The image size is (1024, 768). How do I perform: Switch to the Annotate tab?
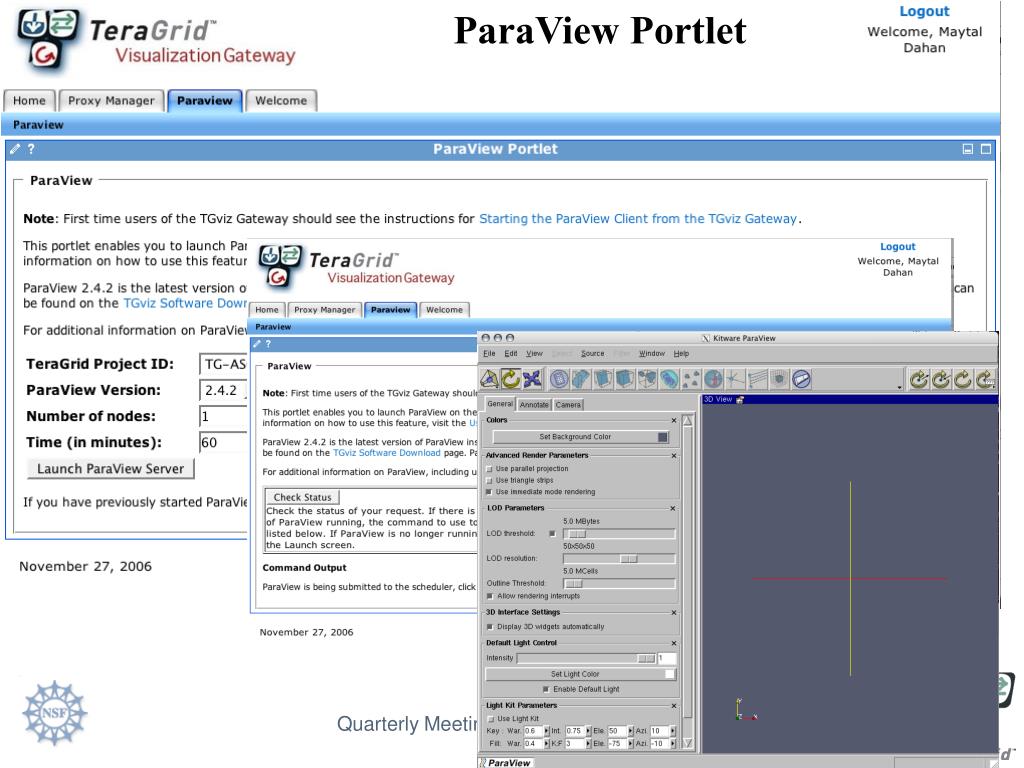click(534, 405)
